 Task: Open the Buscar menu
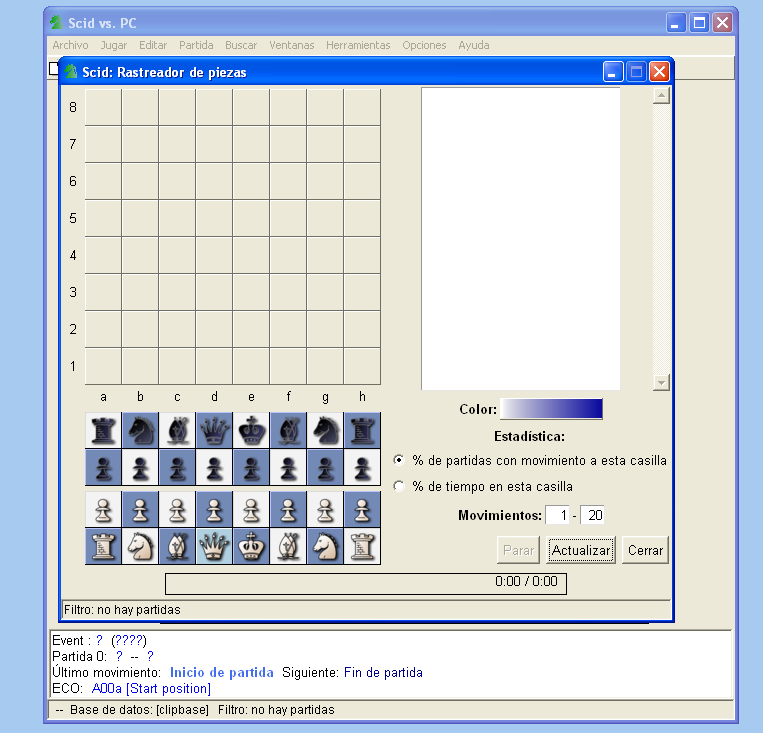pyautogui.click(x=241, y=45)
